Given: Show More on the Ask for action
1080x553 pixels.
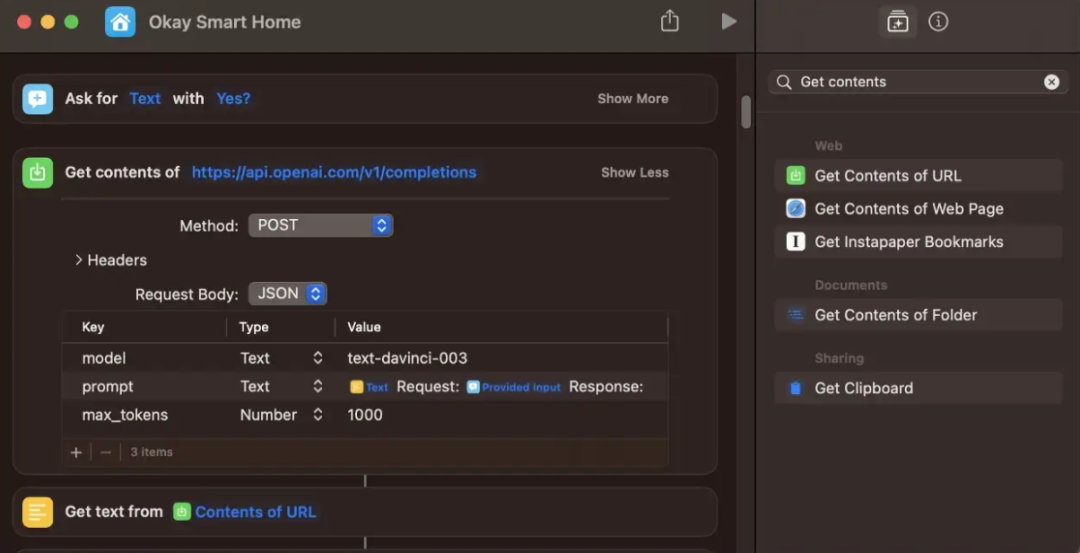Looking at the screenshot, I should 633,98.
